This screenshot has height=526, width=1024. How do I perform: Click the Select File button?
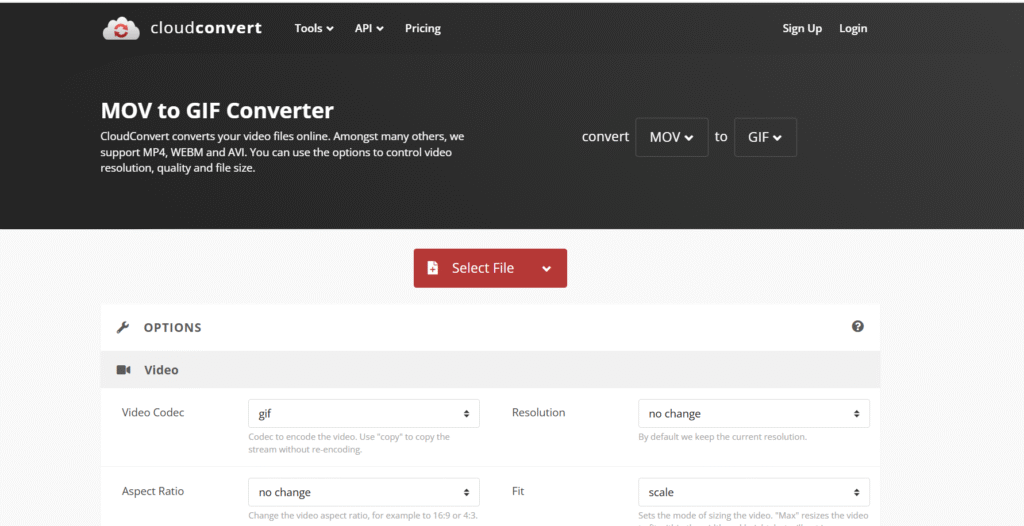coord(490,268)
